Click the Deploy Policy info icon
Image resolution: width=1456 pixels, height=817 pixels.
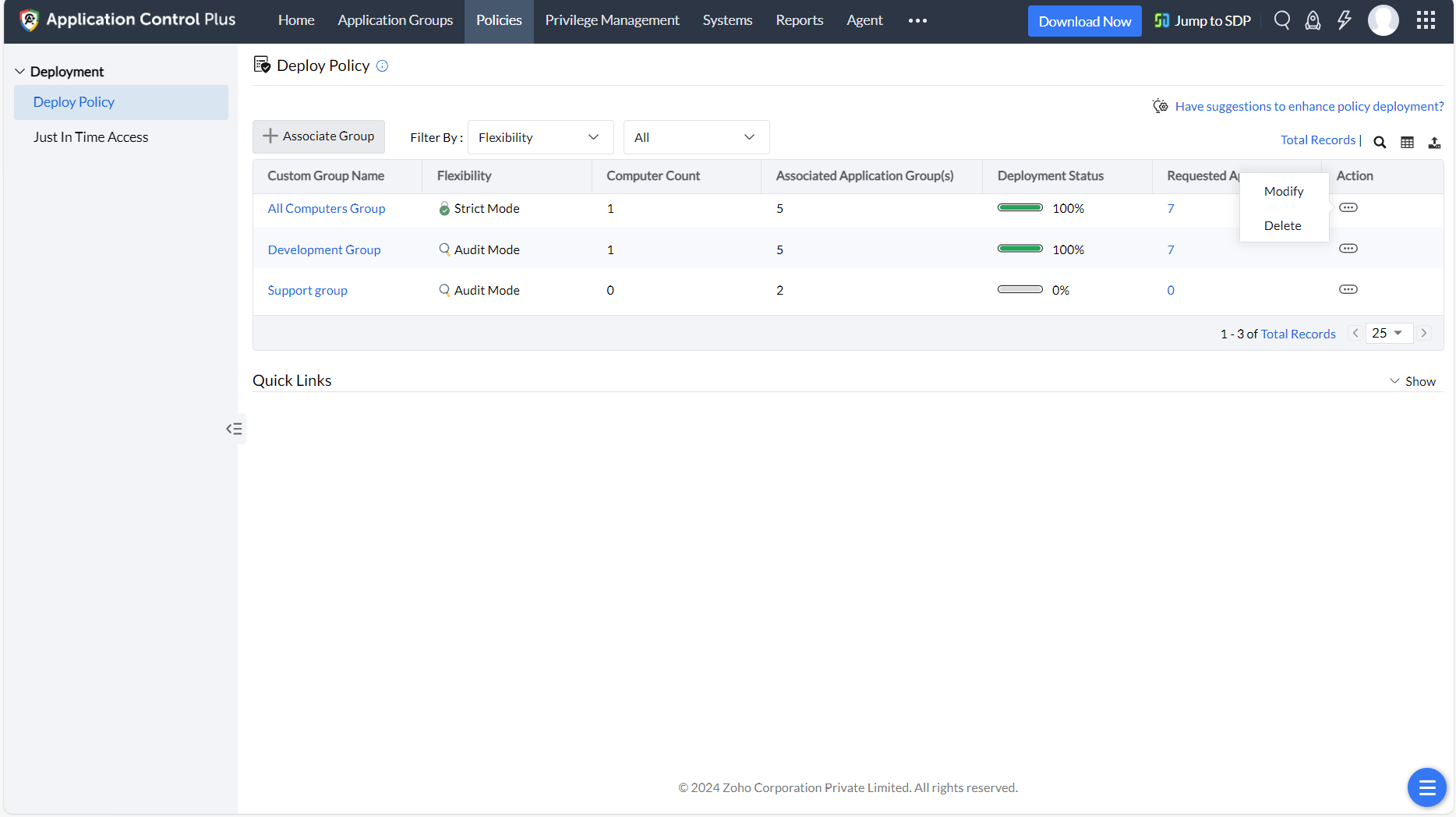point(382,66)
